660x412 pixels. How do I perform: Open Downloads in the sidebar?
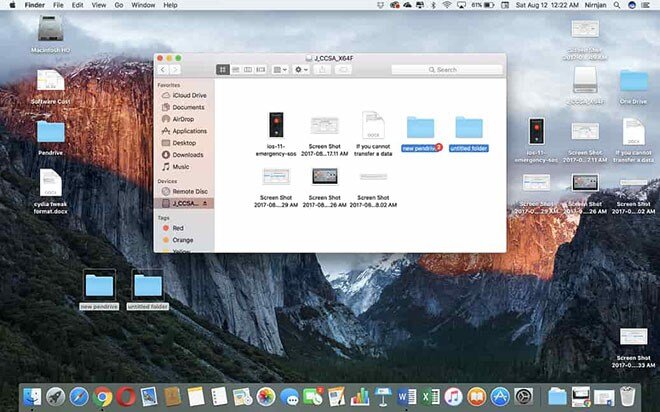click(184, 155)
